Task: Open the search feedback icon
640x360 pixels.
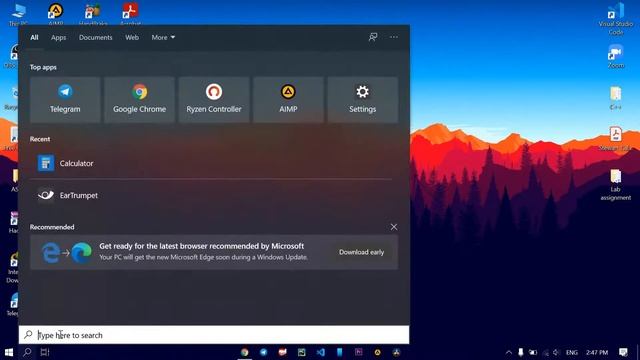Action: point(373,37)
